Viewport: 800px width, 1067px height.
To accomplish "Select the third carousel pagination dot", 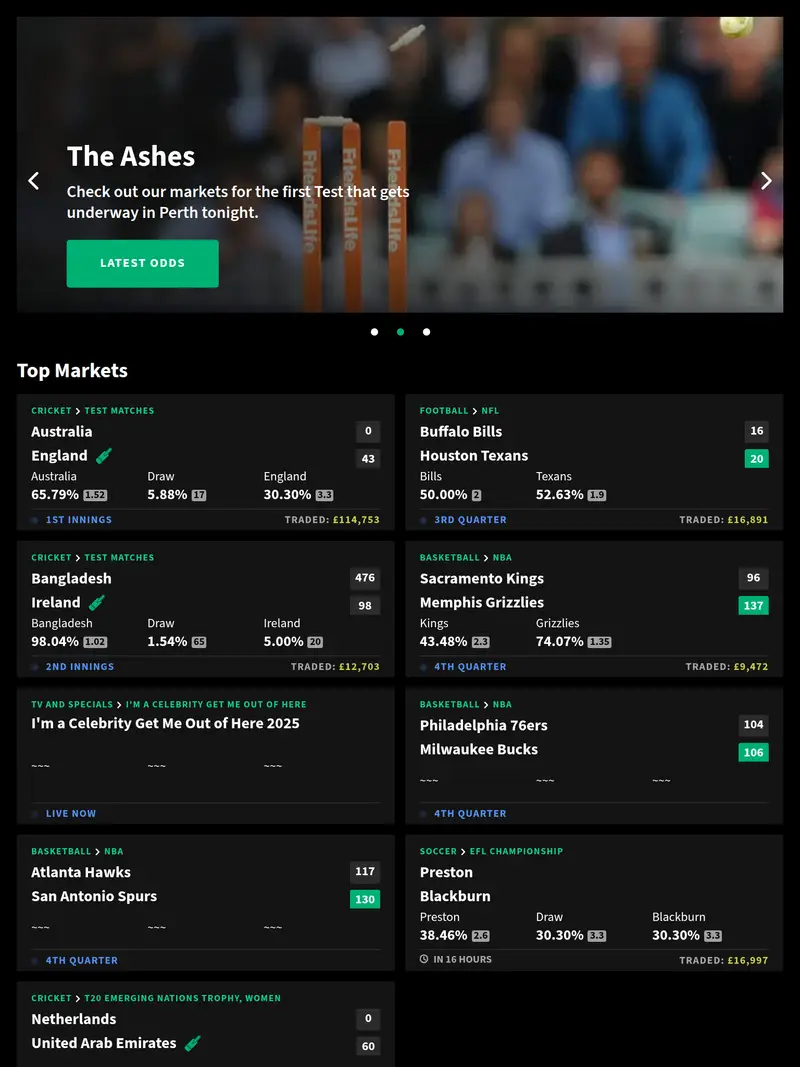I will [426, 331].
